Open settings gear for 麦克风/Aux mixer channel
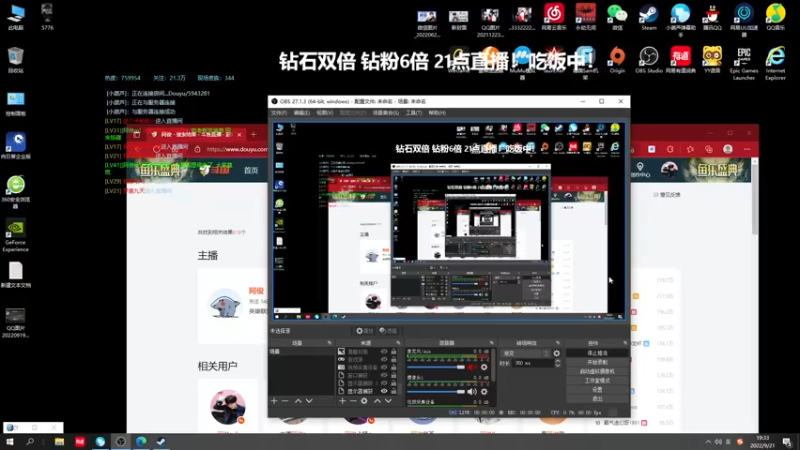The height and width of the screenshot is (450, 800). [484, 367]
